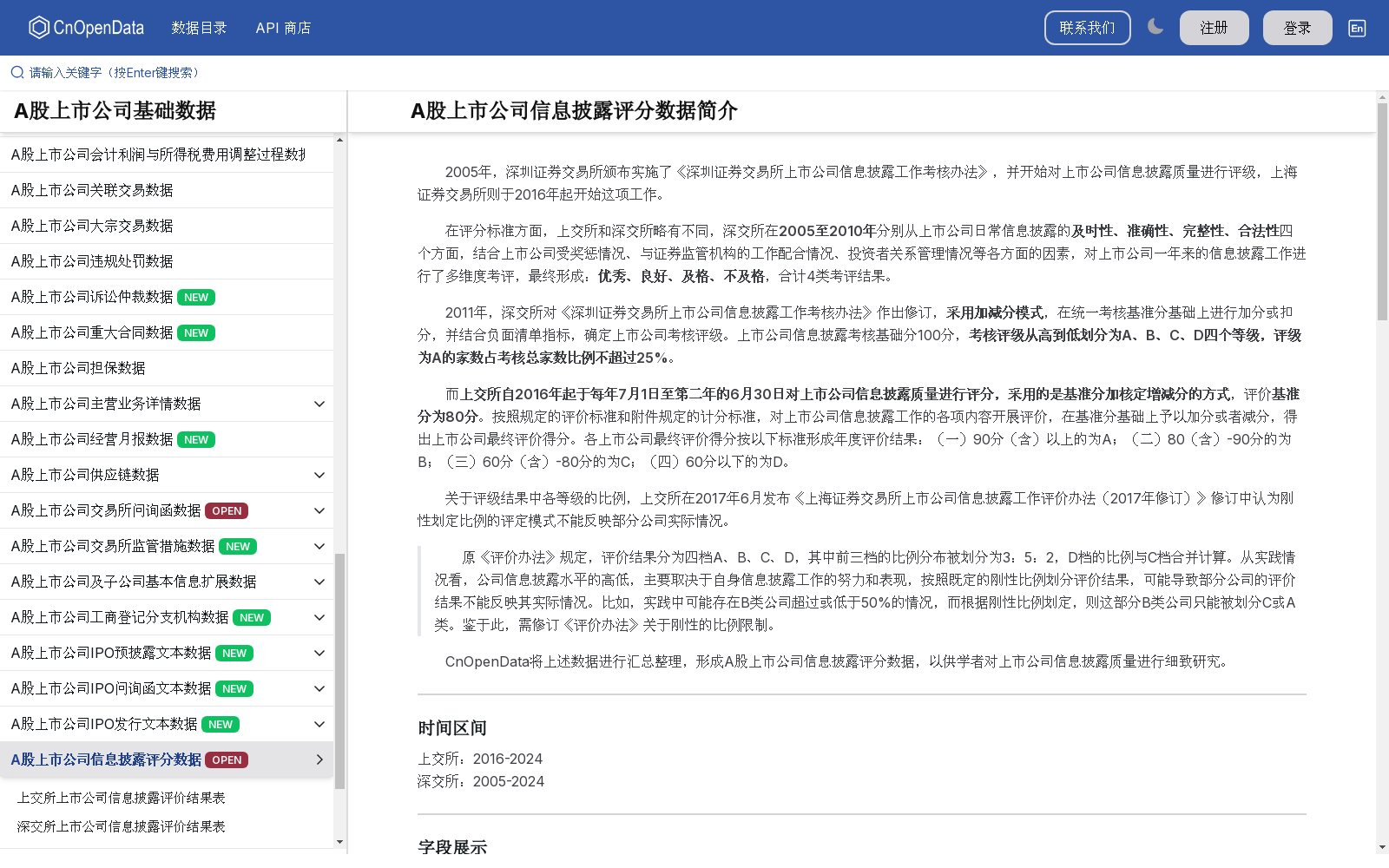Click A股上市公司信息披露评分数据简介 title

pos(574,111)
